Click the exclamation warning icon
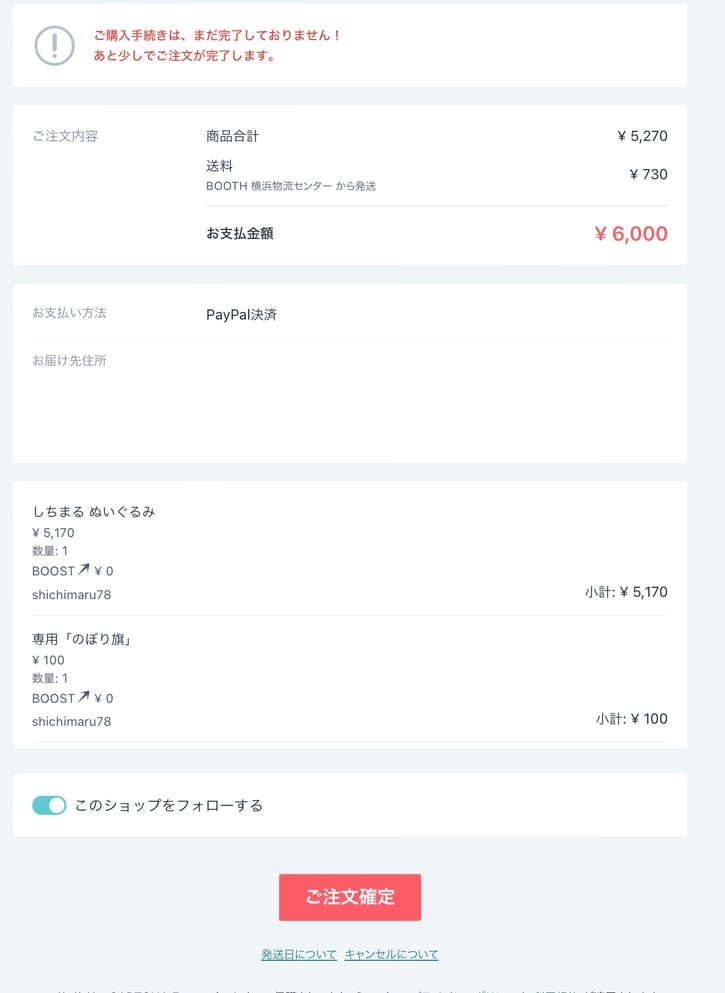This screenshot has width=725, height=993. (54, 45)
